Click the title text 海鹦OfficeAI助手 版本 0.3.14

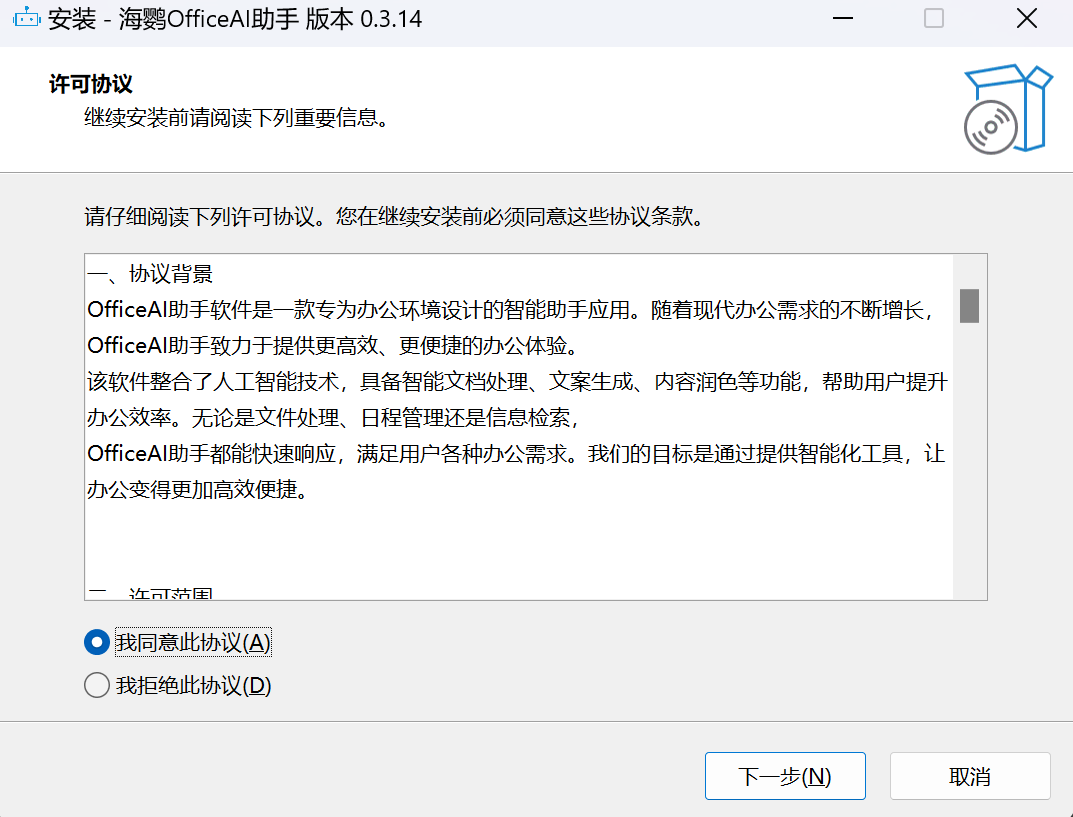[x=270, y=18]
